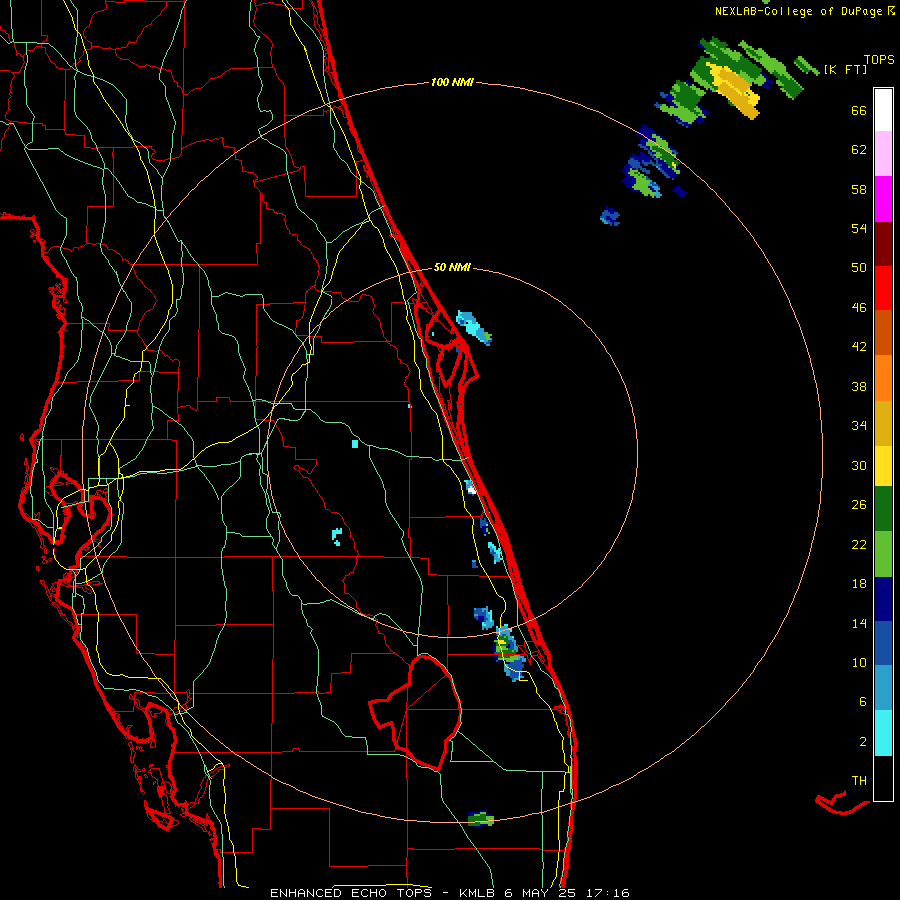The image size is (900, 900).
Task: Click the 62 legend value
Action: click(859, 149)
